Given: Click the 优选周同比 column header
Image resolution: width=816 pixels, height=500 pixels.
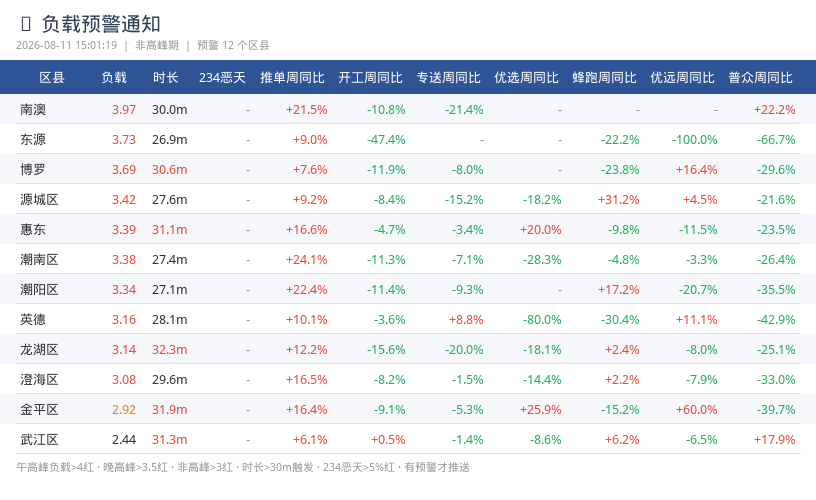Looking at the screenshot, I should click(x=526, y=78).
